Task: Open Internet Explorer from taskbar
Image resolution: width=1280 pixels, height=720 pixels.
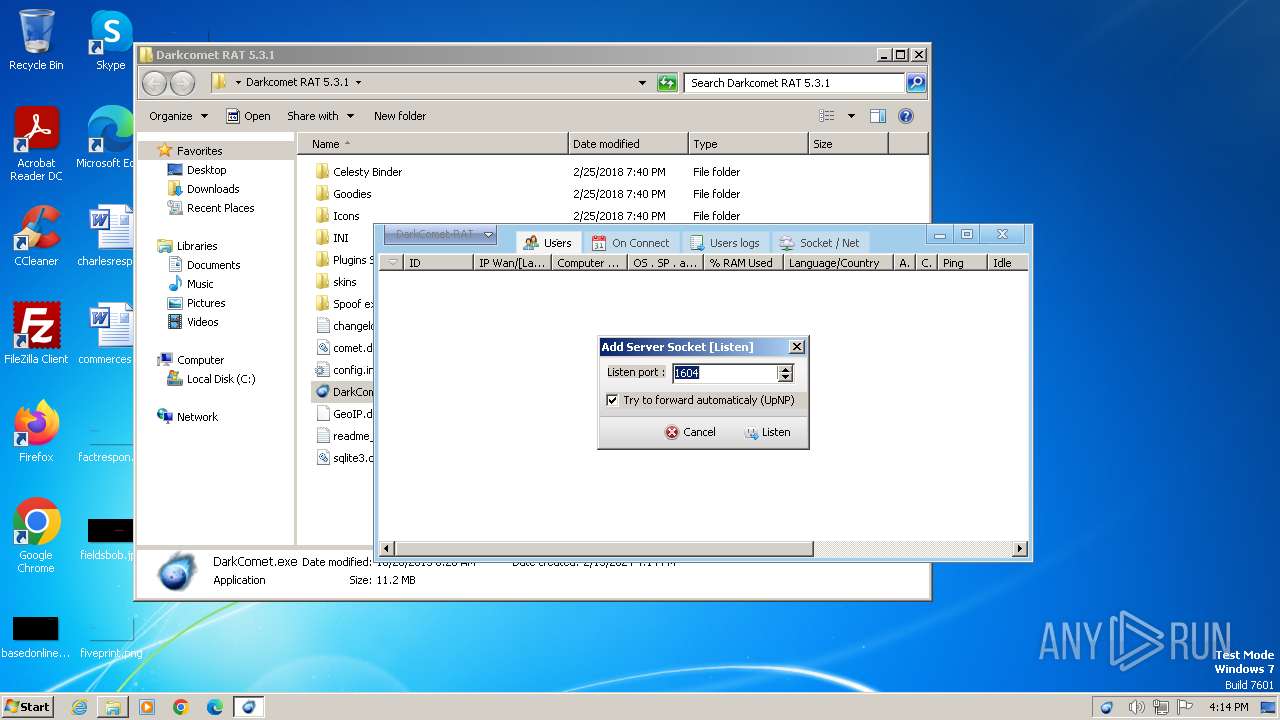Action: [x=79, y=707]
